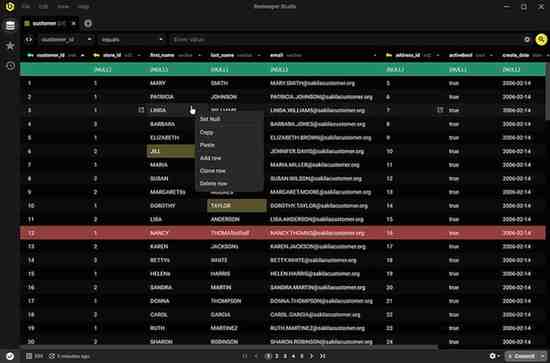Image resolution: width=550 pixels, height=363 pixels.
Task: Clear the filter value with x icon
Action: (527, 40)
